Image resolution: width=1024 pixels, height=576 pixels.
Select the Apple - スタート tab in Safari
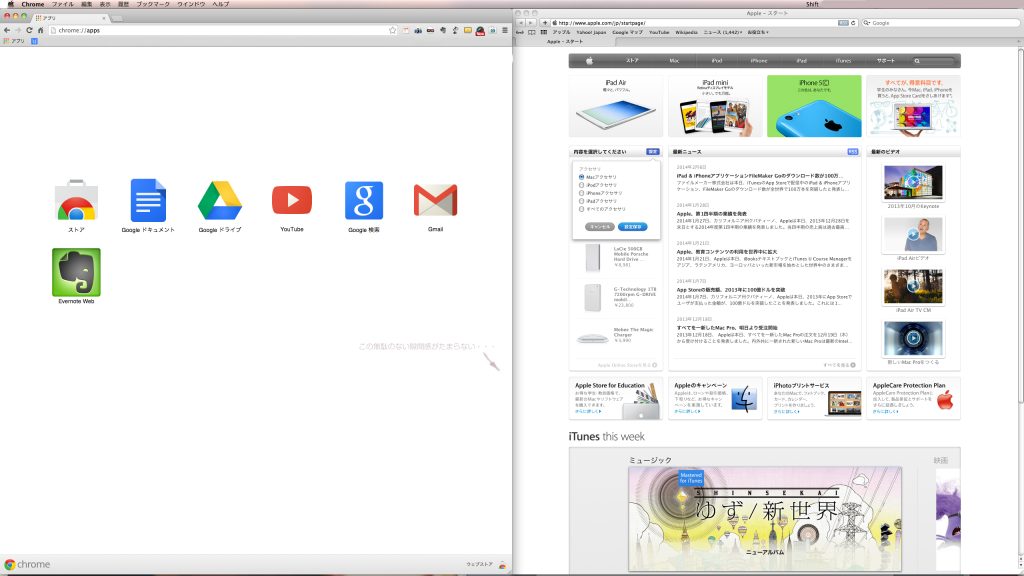[565, 41]
